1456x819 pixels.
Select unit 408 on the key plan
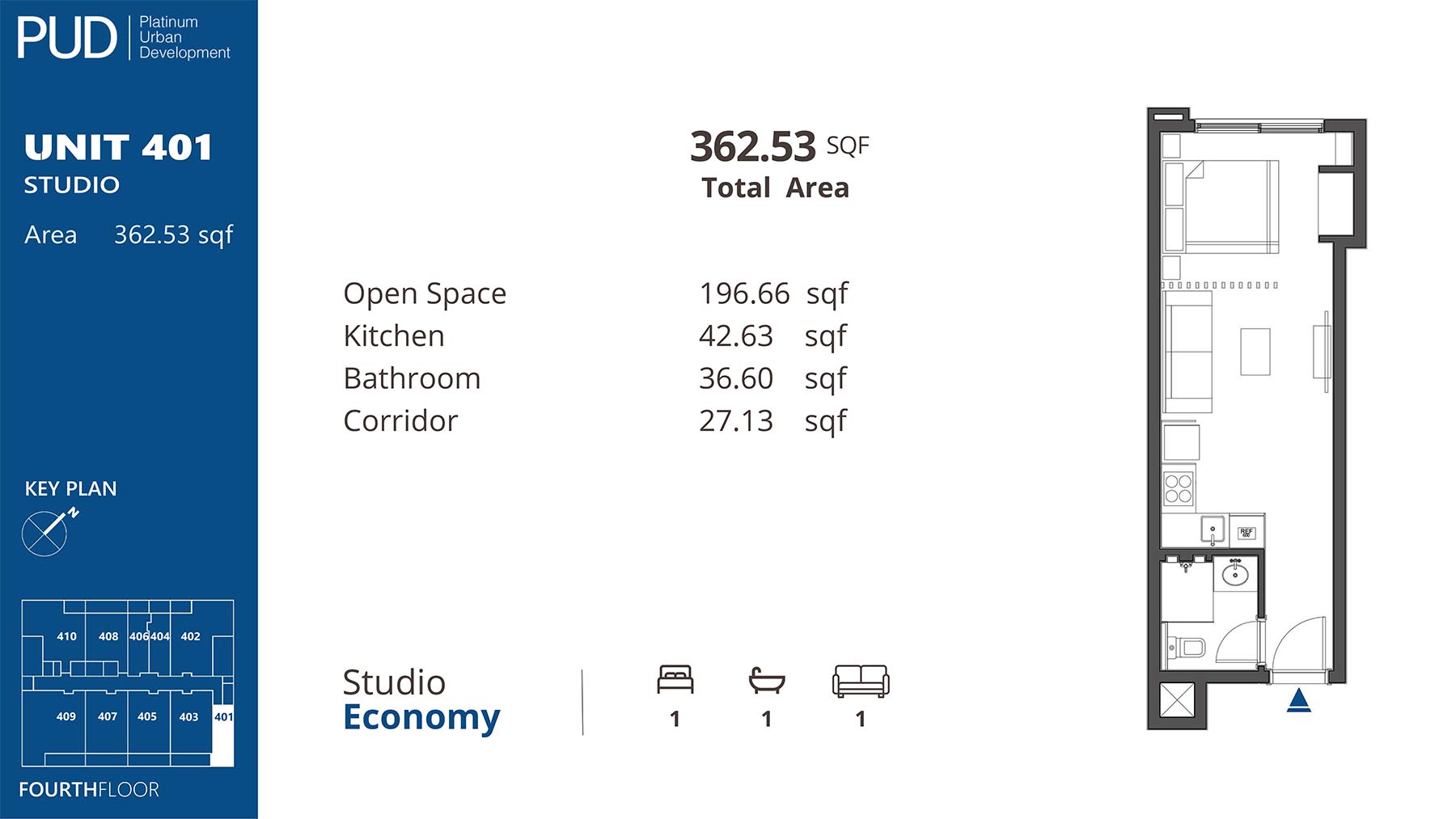point(108,636)
